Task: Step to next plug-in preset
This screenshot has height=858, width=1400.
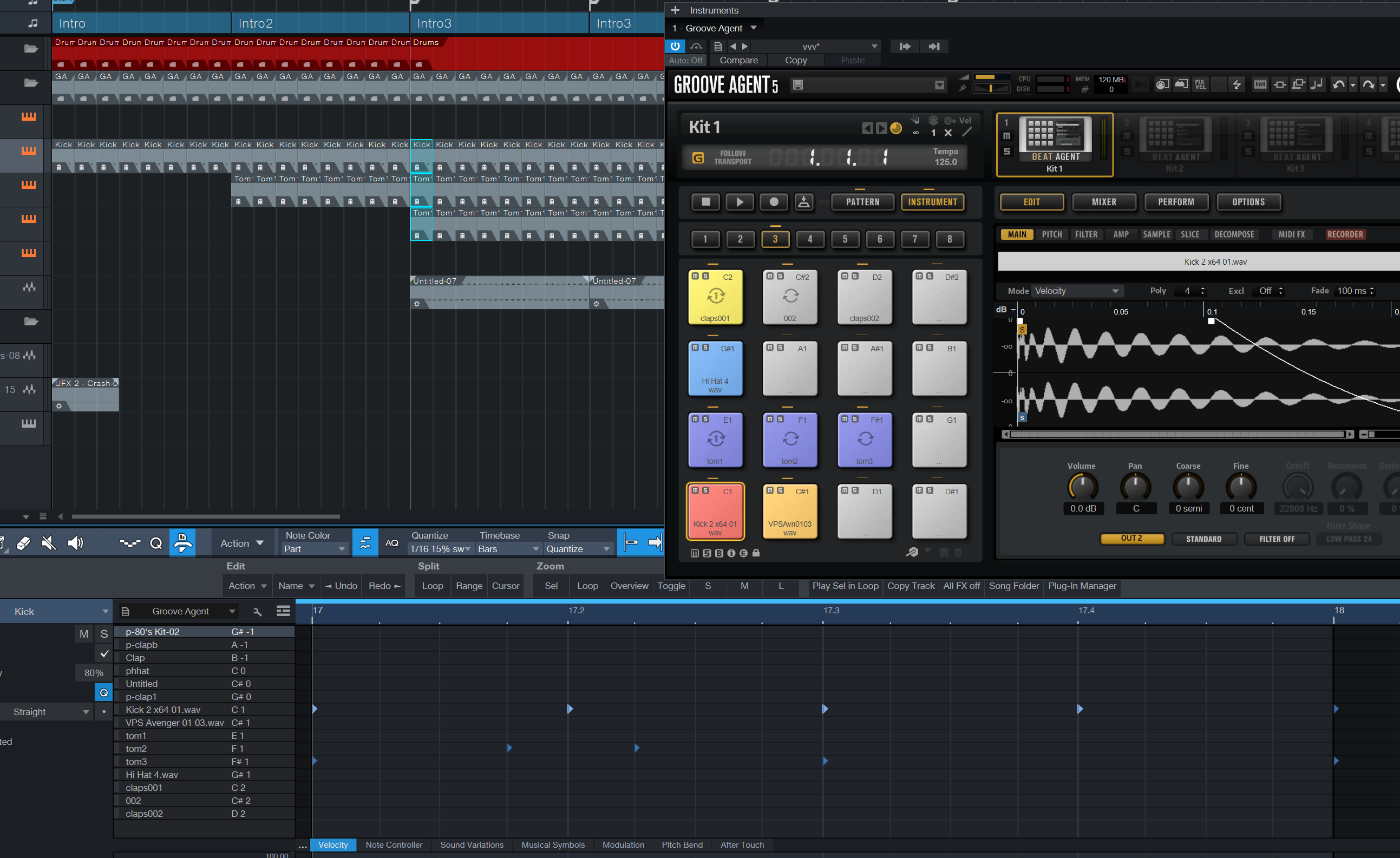Action: point(745,46)
